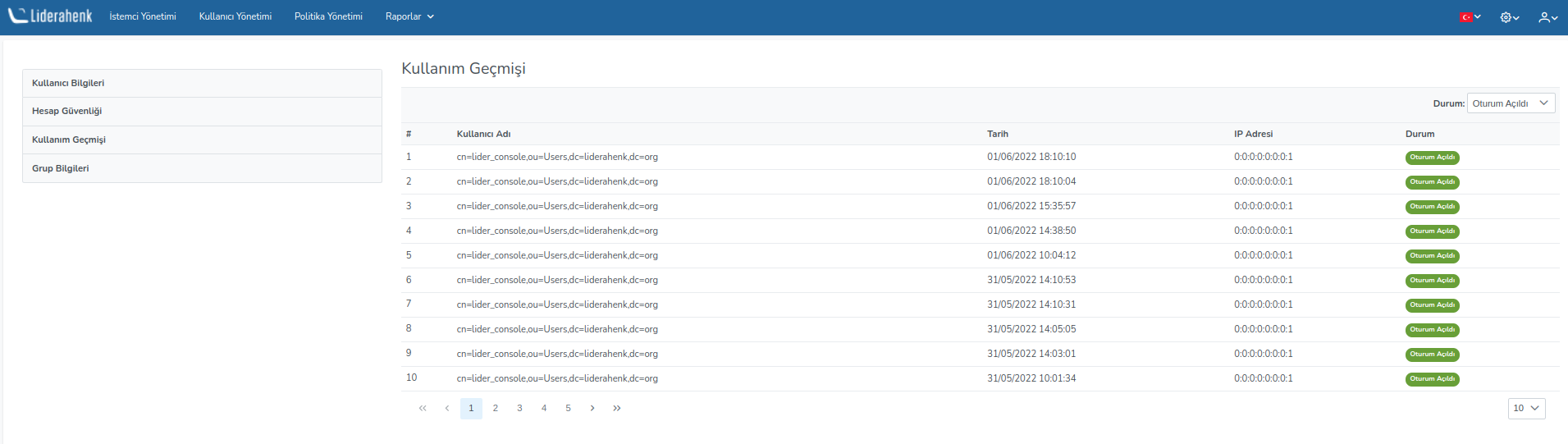Image resolution: width=1568 pixels, height=444 pixels.
Task: Open Grup Bilgileri sidebar item
Action: pos(61,168)
